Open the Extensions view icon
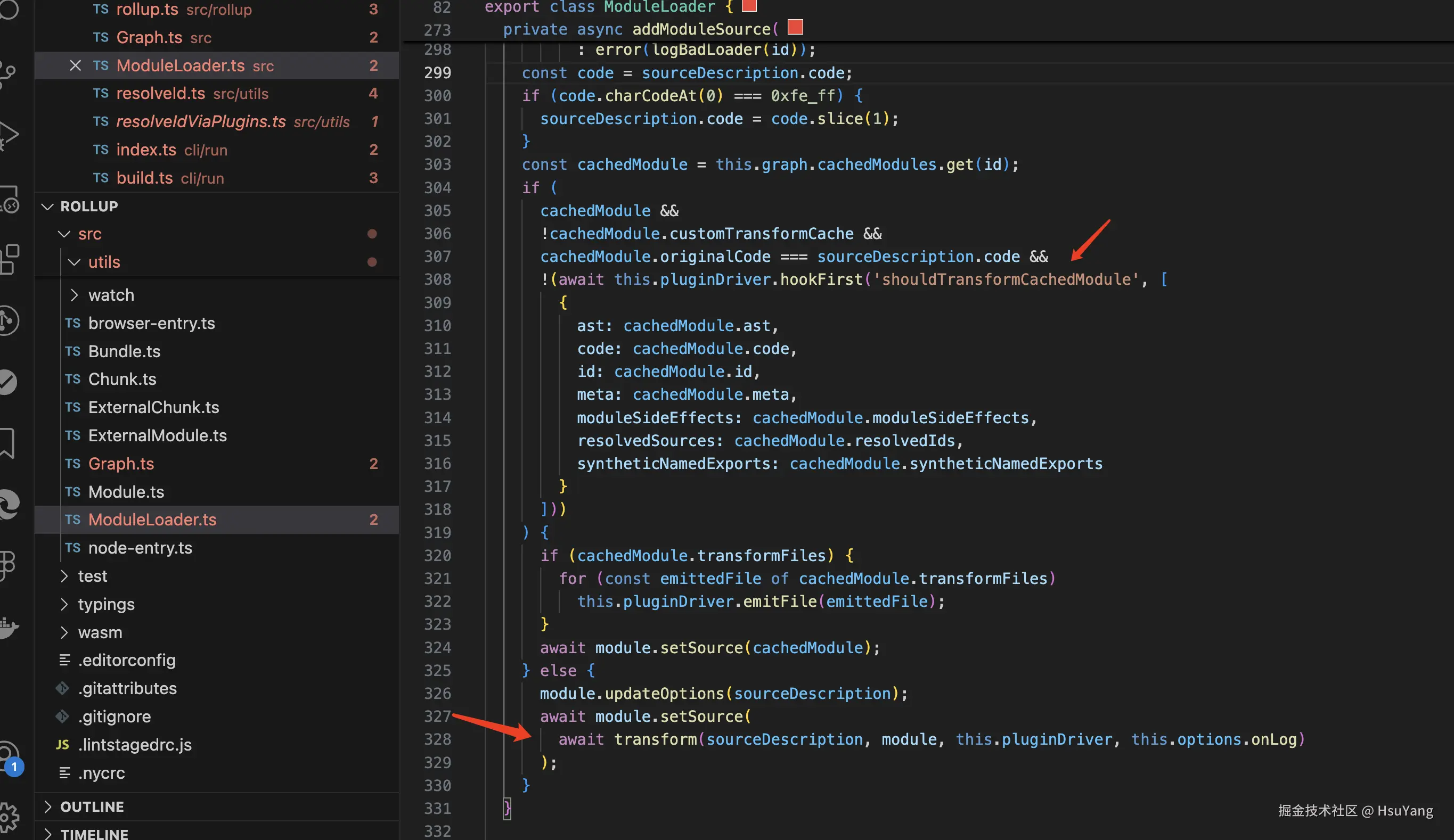Viewport: 1454px width, 840px height. click(x=8, y=259)
